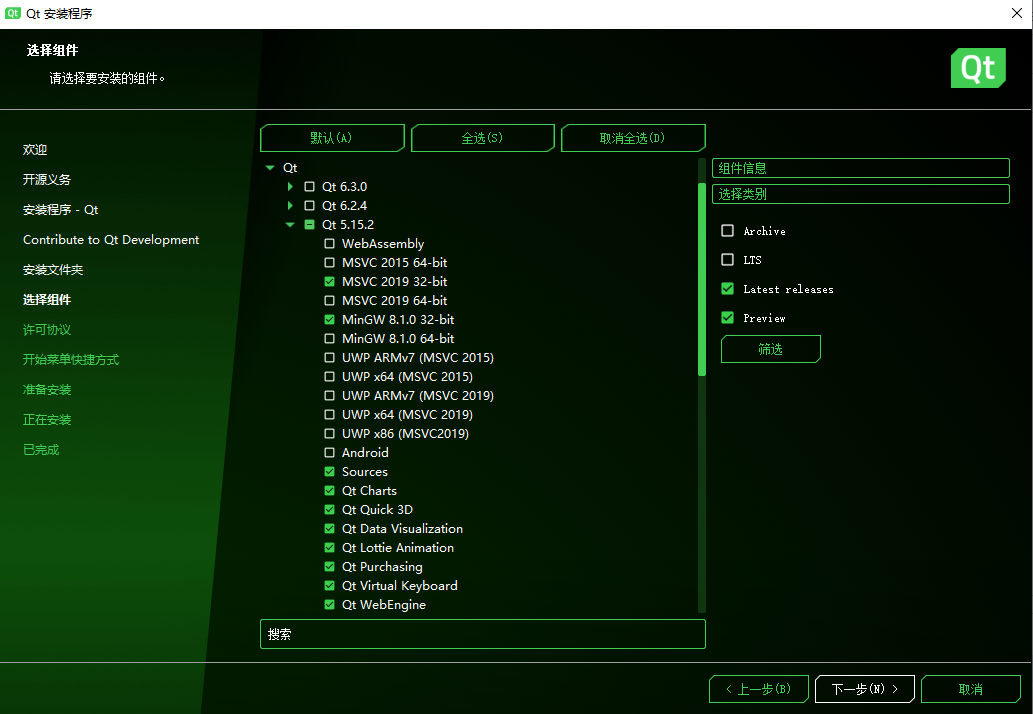Uncheck MinGW 8.1.0 32-bit

point(330,319)
